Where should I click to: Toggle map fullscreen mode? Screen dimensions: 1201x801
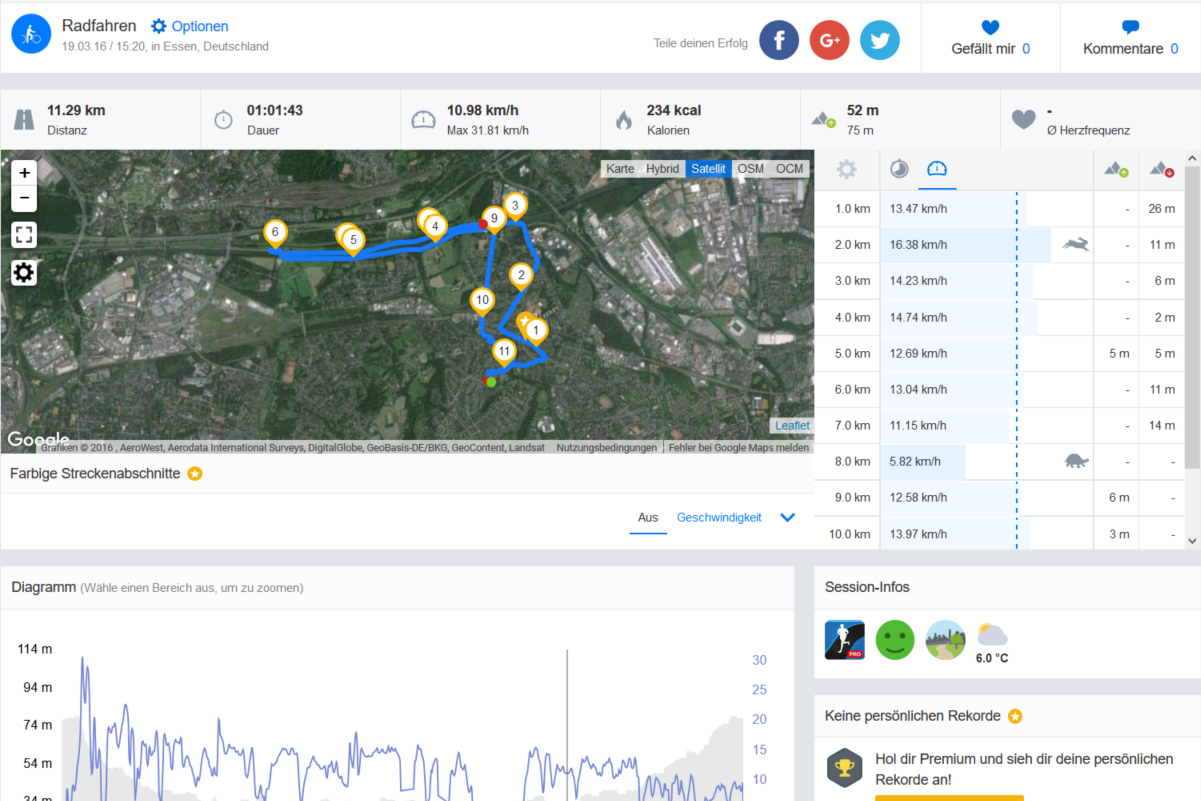[24, 236]
